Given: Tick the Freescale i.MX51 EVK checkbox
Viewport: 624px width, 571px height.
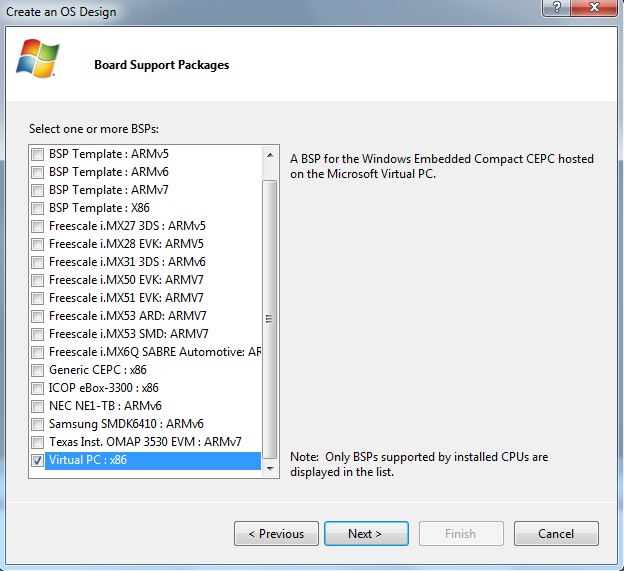Looking at the screenshot, I should (x=37, y=298).
